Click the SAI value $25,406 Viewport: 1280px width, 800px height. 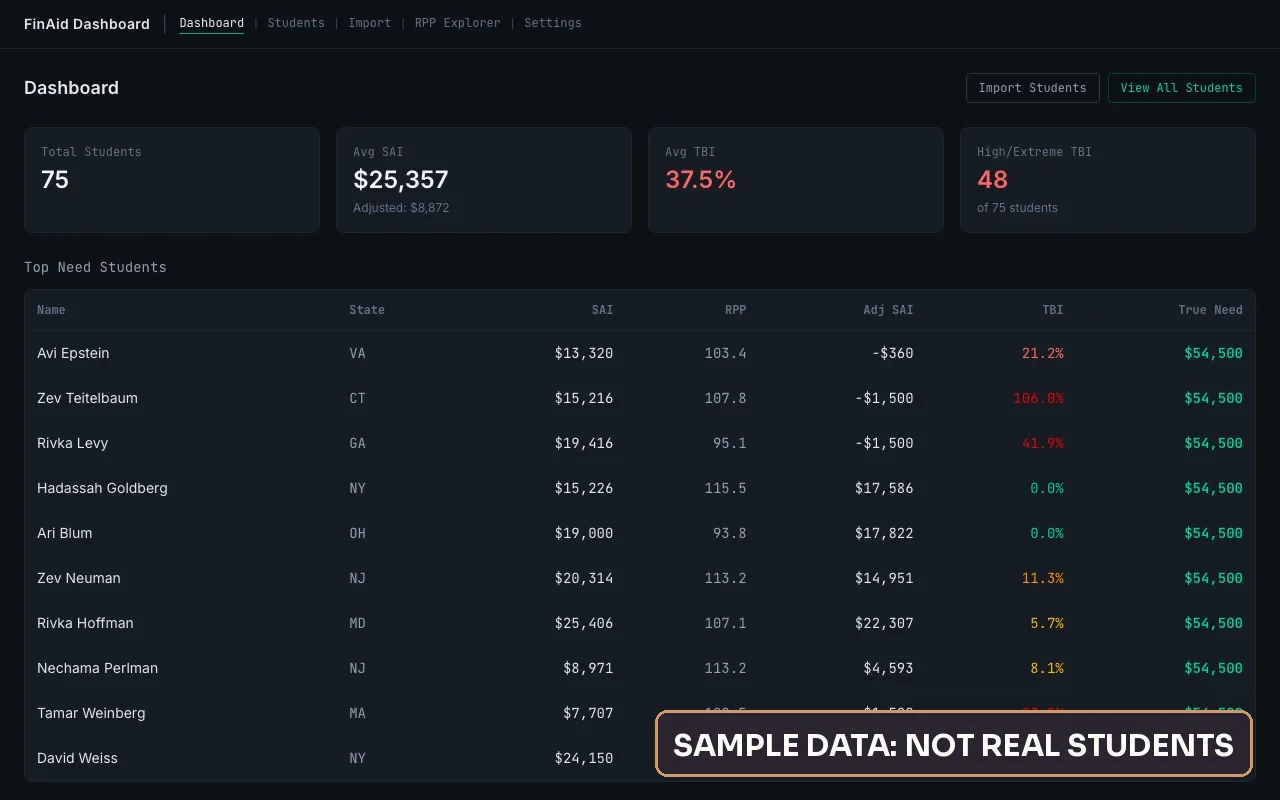tap(584, 623)
